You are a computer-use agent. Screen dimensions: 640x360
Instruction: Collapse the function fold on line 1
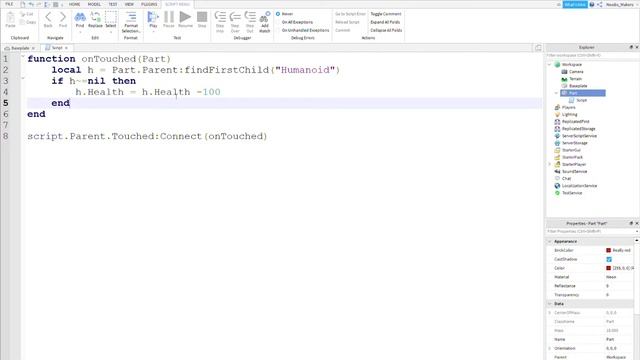click(x=23, y=56)
